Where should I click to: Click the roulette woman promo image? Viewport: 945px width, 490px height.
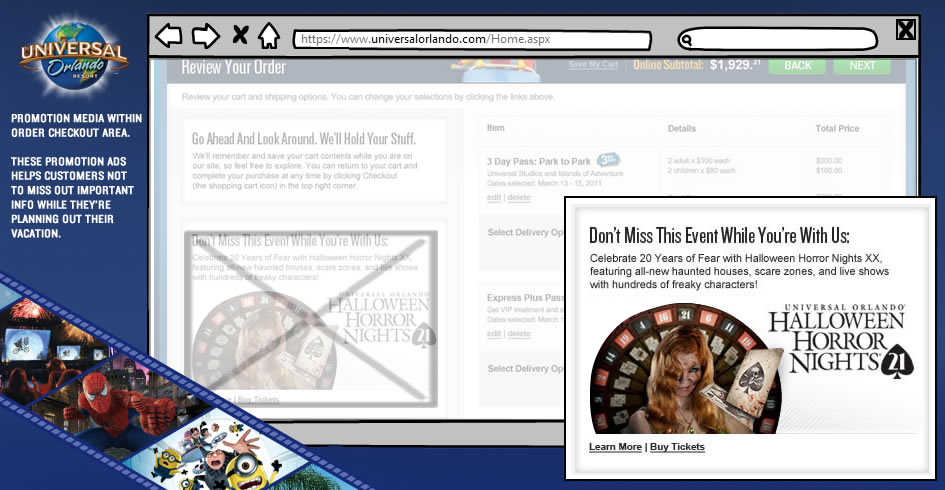685,369
